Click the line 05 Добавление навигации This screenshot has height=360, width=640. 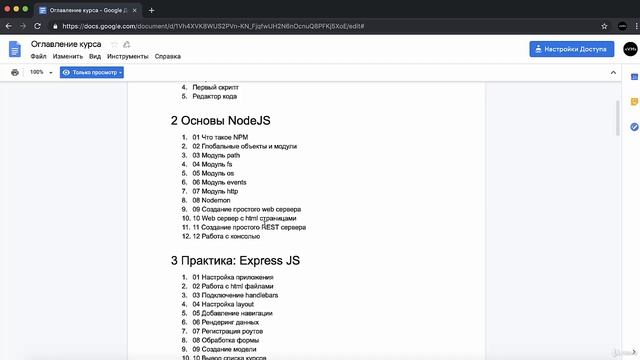[x=232, y=313]
